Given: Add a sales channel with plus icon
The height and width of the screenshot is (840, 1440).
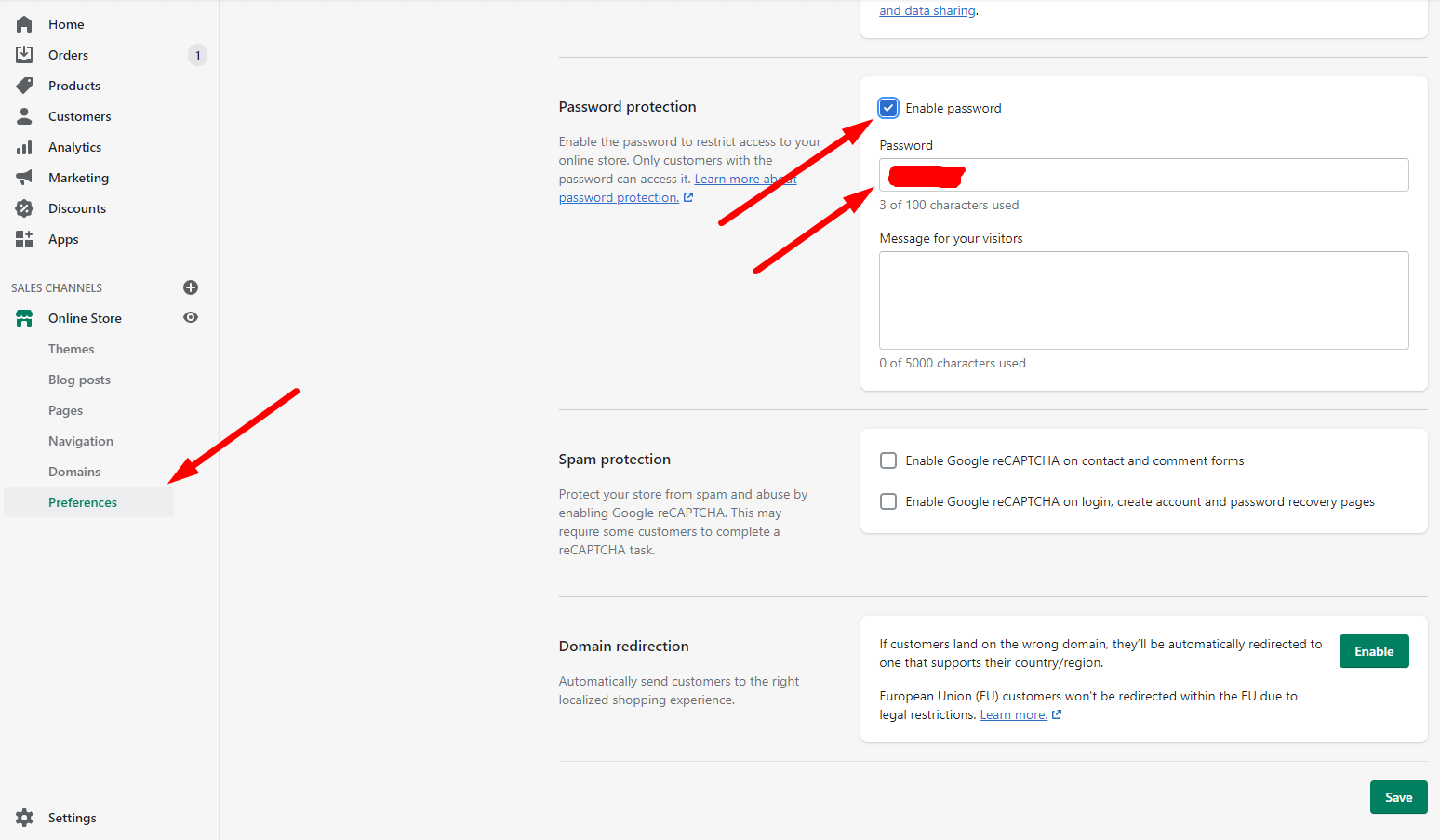Looking at the screenshot, I should tap(191, 287).
